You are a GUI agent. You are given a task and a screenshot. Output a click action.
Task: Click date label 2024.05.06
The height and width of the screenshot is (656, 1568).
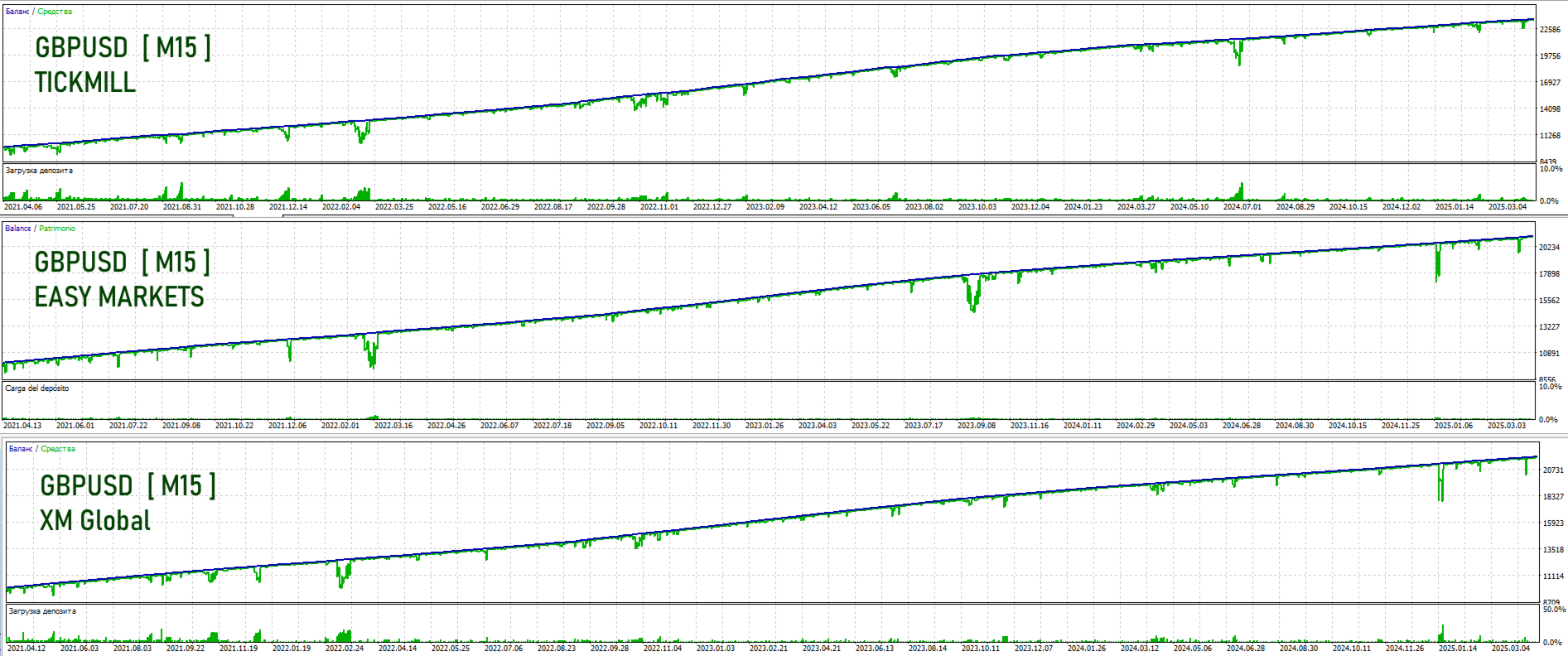coord(1193,649)
